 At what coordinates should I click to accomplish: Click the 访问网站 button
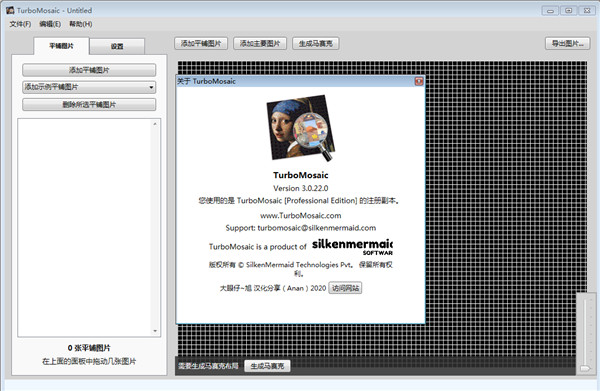tap(345, 288)
